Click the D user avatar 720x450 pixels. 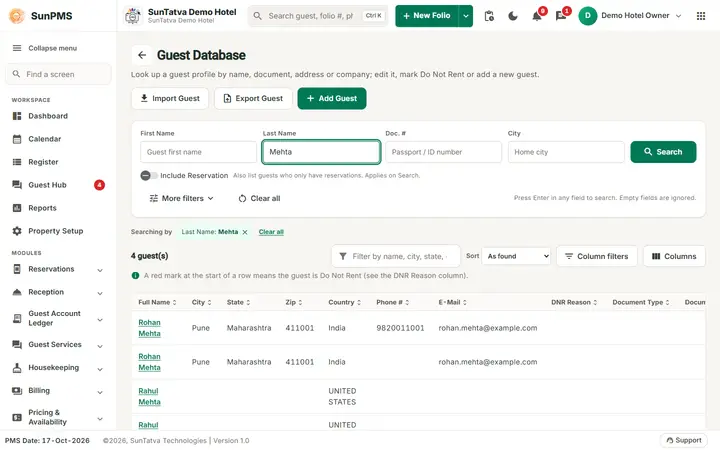587,16
